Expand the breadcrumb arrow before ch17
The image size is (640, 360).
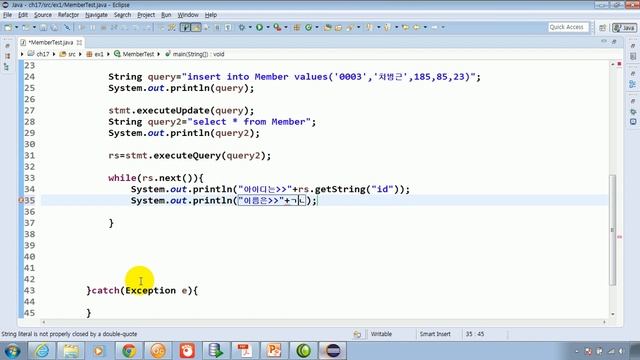tap(22, 54)
